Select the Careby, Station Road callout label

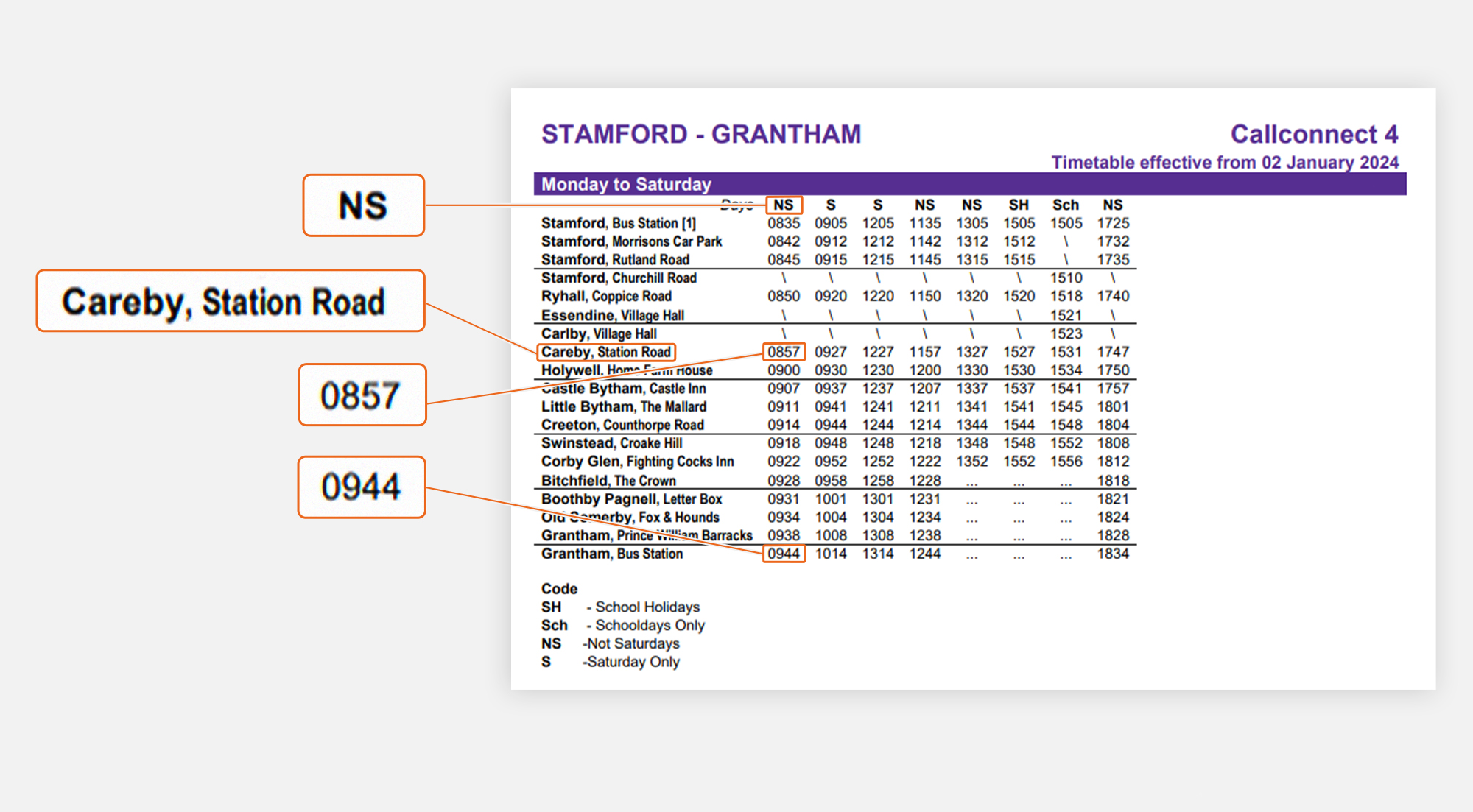[x=230, y=300]
